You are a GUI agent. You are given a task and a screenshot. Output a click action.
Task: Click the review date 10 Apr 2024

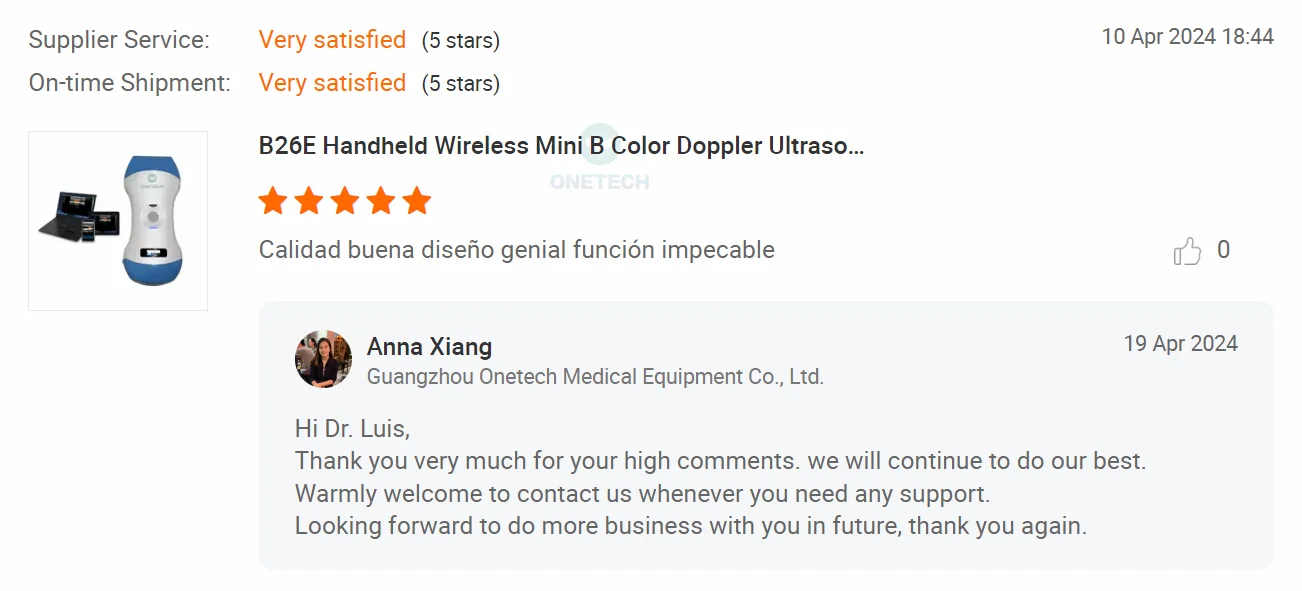[x=1187, y=37]
